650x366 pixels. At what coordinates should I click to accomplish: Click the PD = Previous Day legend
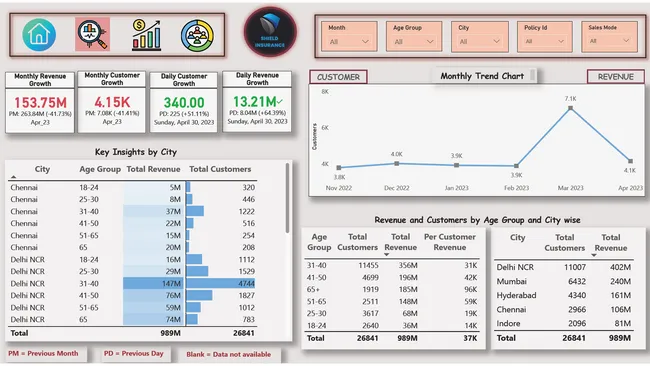click(133, 354)
